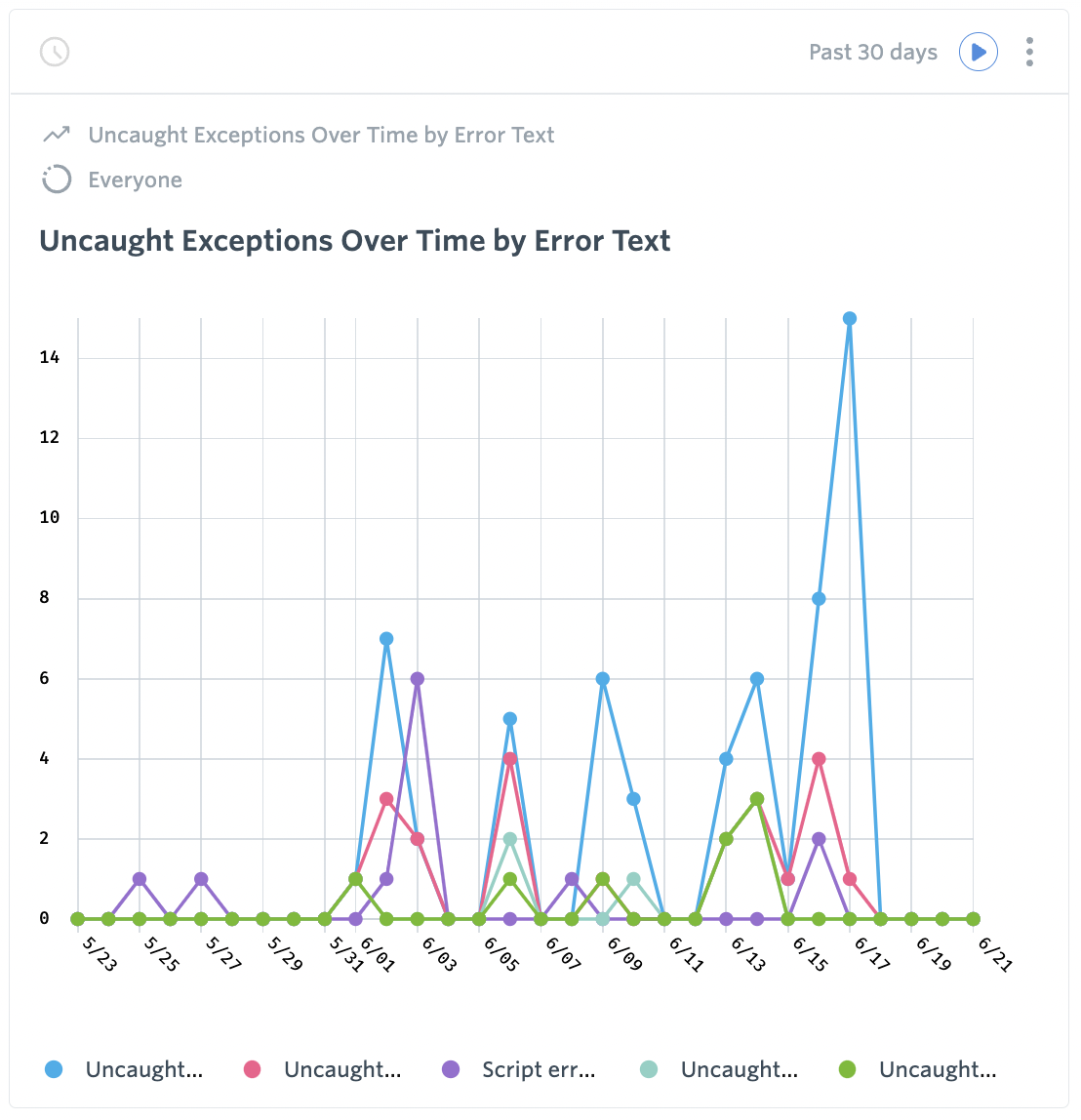Click the trending line icon beside the chart name
This screenshot has height=1120, width=1081.
[x=56, y=134]
